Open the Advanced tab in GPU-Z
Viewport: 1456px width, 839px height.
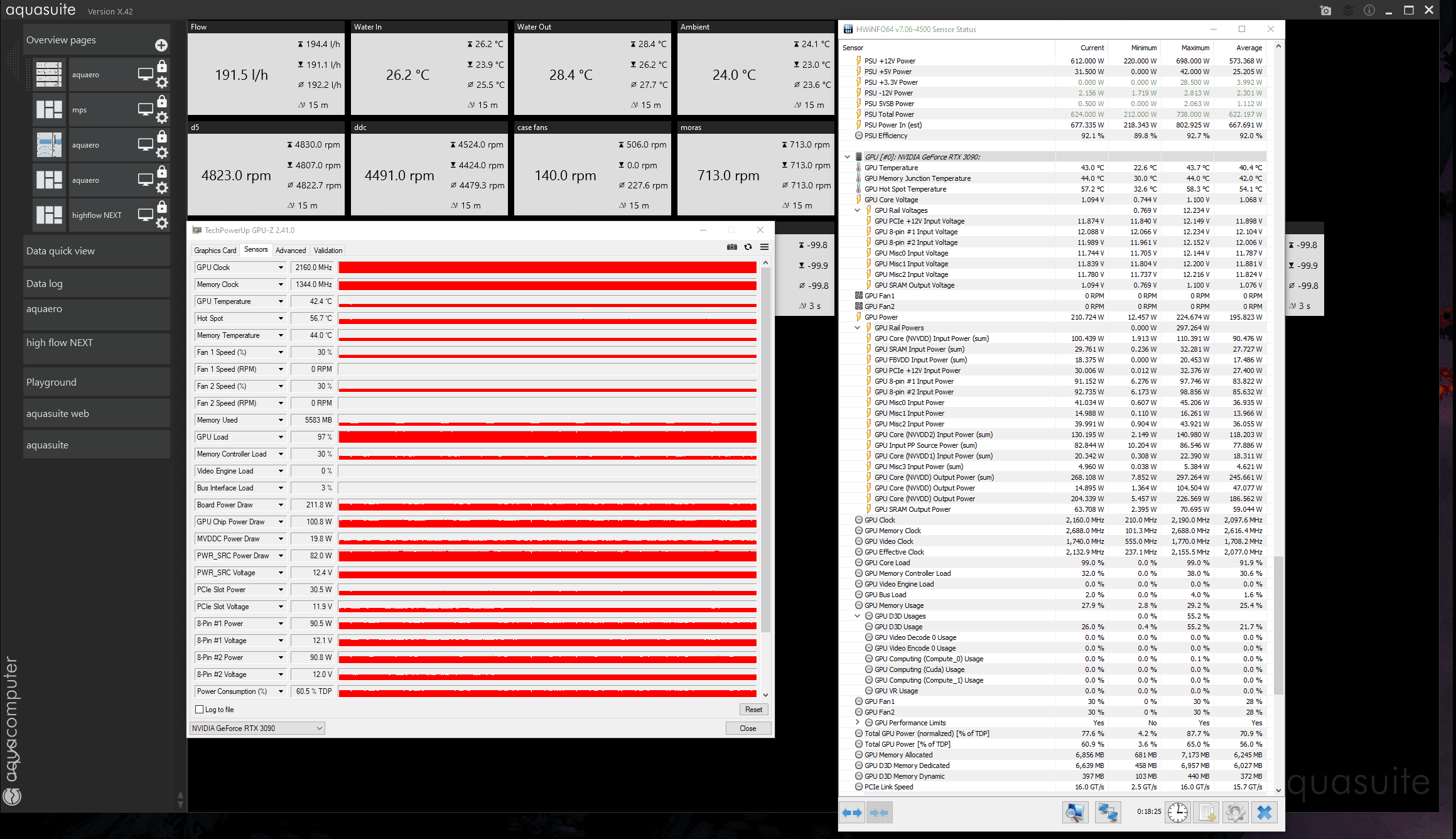[x=291, y=250]
